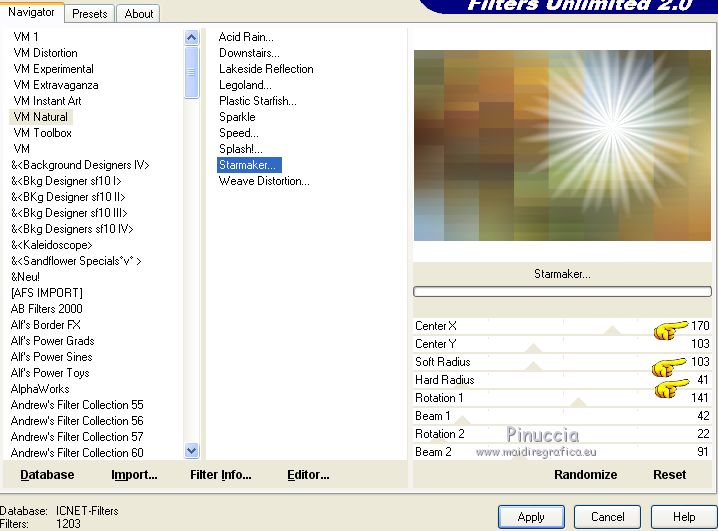
Task: Select &<Background Designers IV> category
Action: 80,165
